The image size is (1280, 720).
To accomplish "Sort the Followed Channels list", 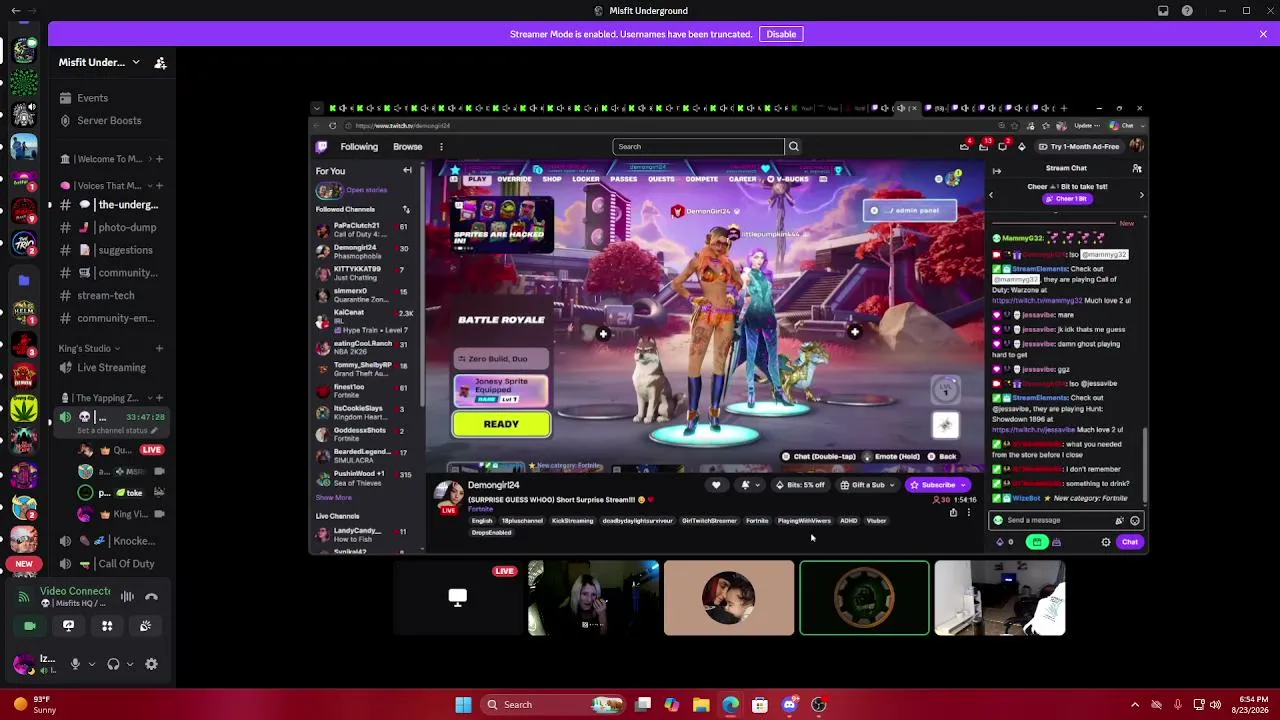I will [406, 209].
